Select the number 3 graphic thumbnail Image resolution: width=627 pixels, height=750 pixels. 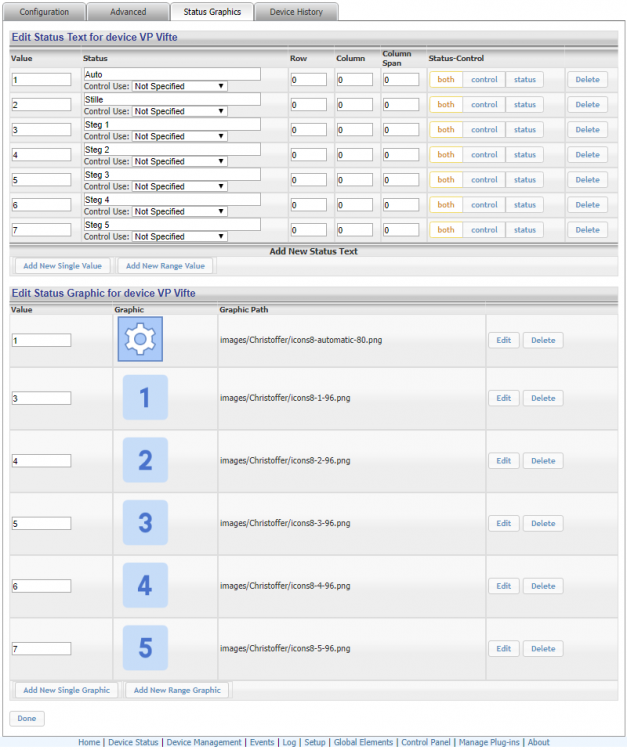145,523
